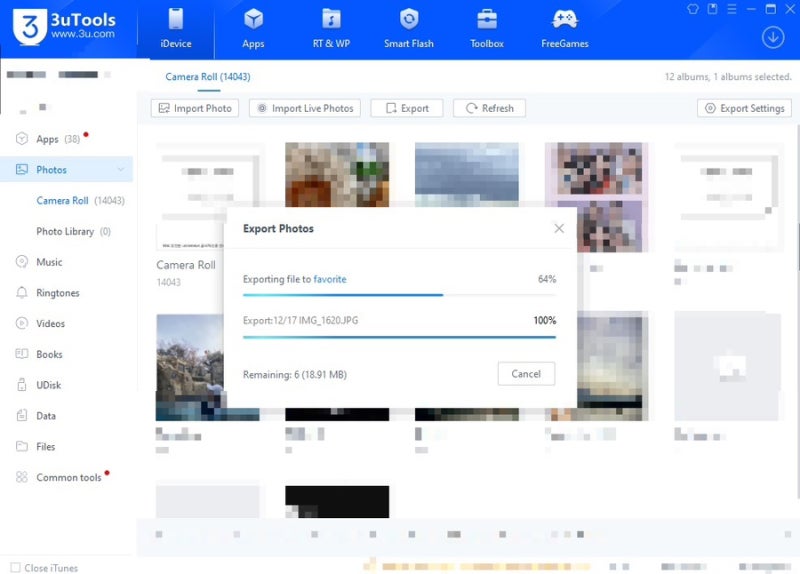Close the Export Photos dialog
Viewport: 800px width, 574px height.
[559, 228]
